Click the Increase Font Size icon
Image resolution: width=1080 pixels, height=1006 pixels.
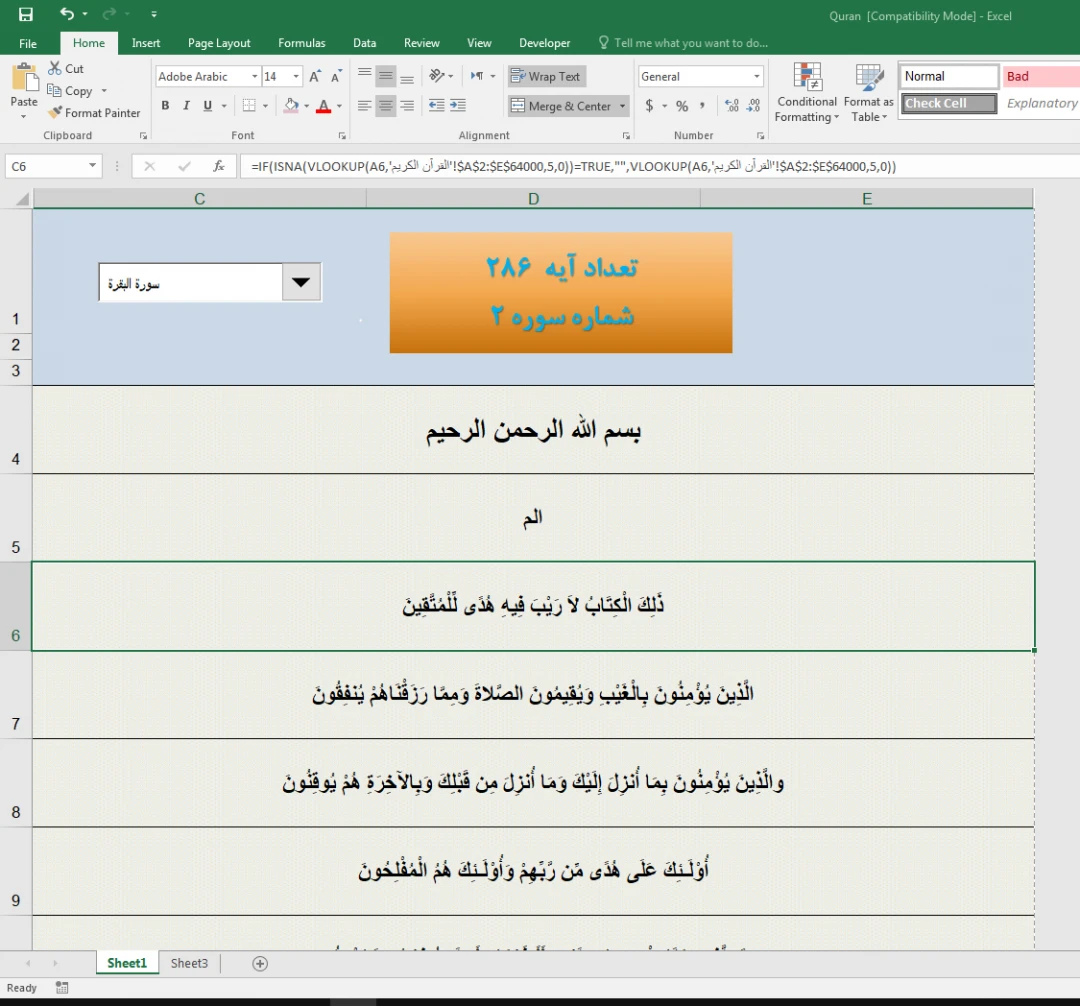point(315,77)
